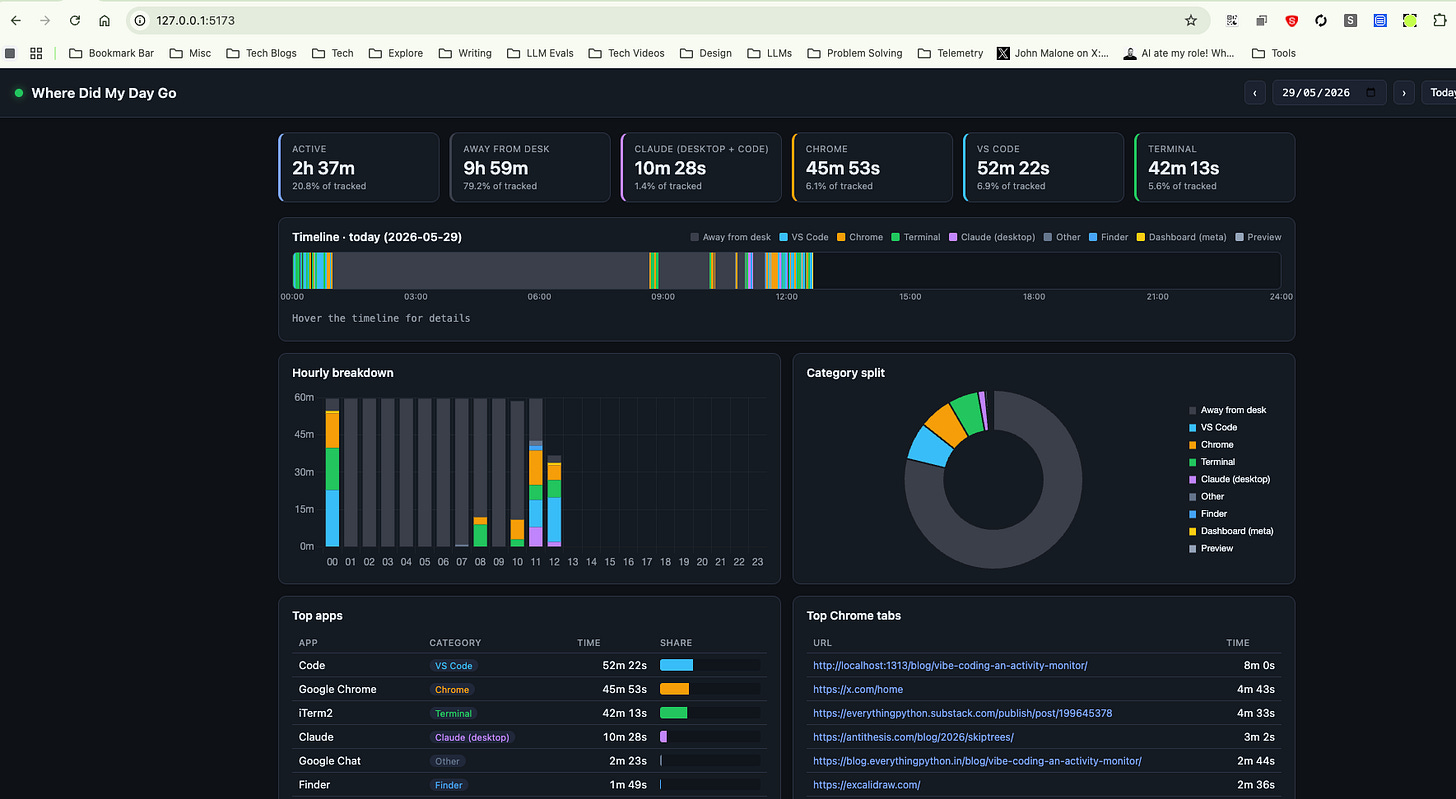
Task: Click the ACTIVE 2h 37m stat card
Action: click(359, 168)
